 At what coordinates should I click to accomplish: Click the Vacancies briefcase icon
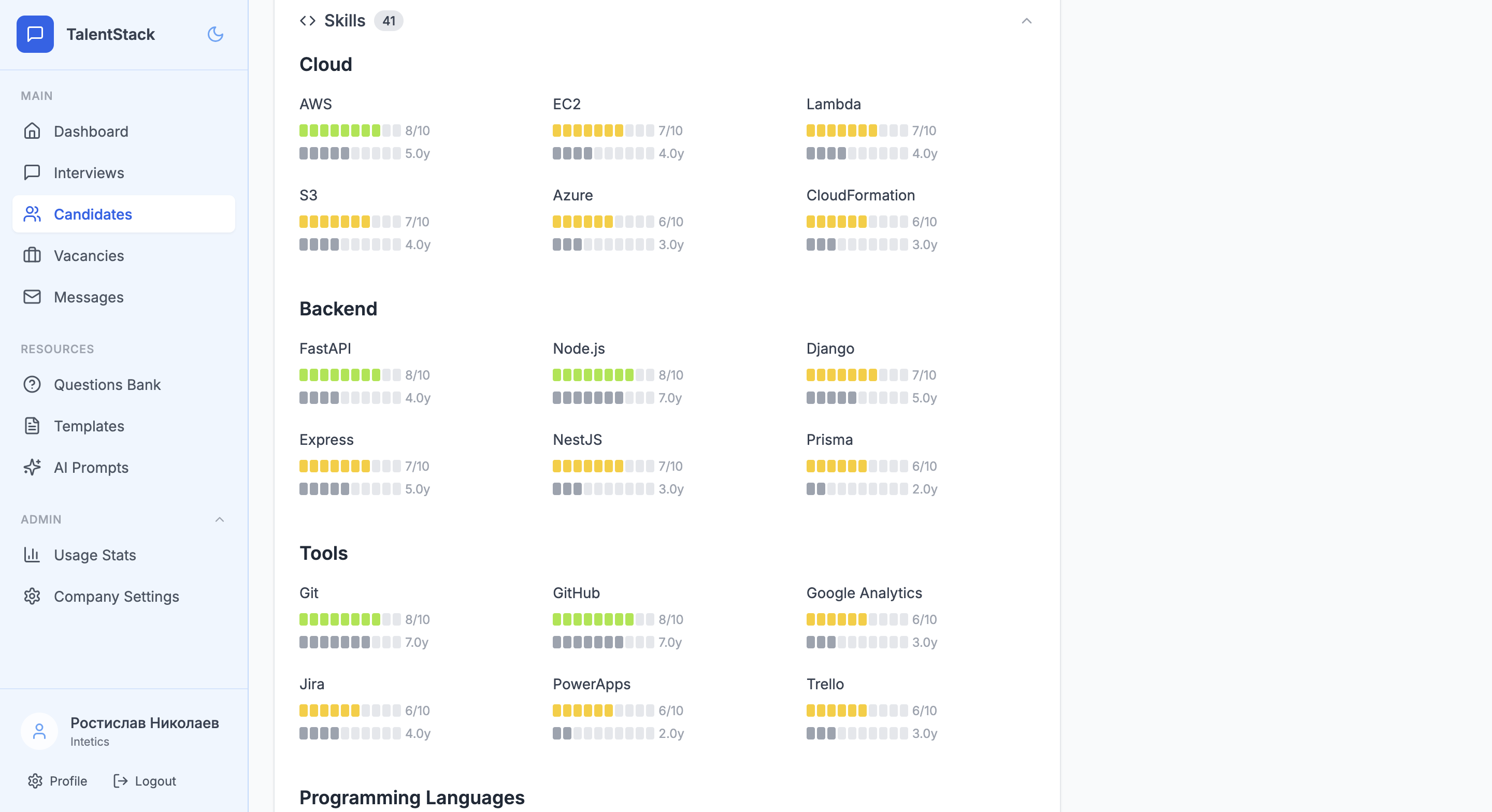(32, 255)
